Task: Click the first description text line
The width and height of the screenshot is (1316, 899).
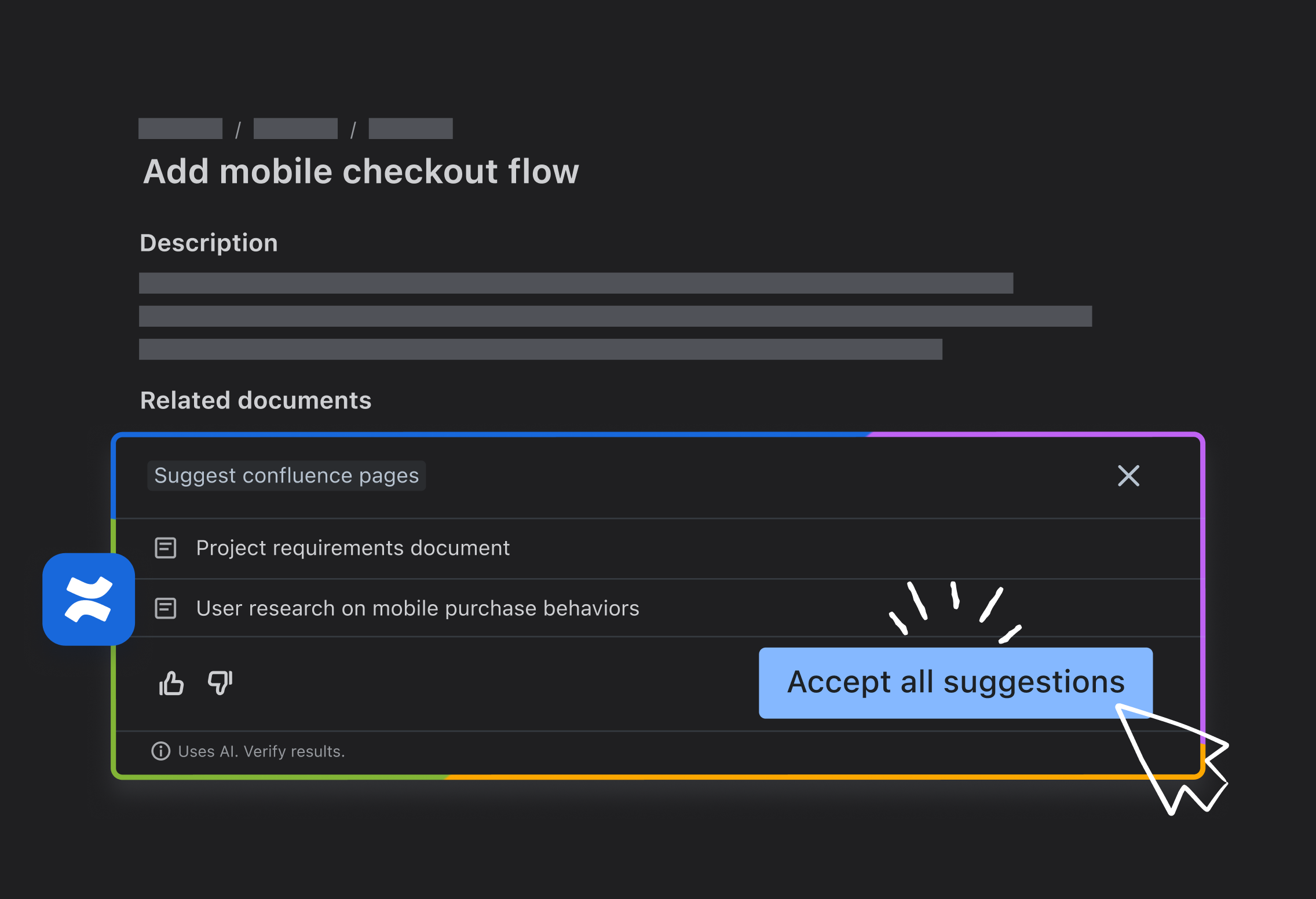Action: (x=576, y=283)
